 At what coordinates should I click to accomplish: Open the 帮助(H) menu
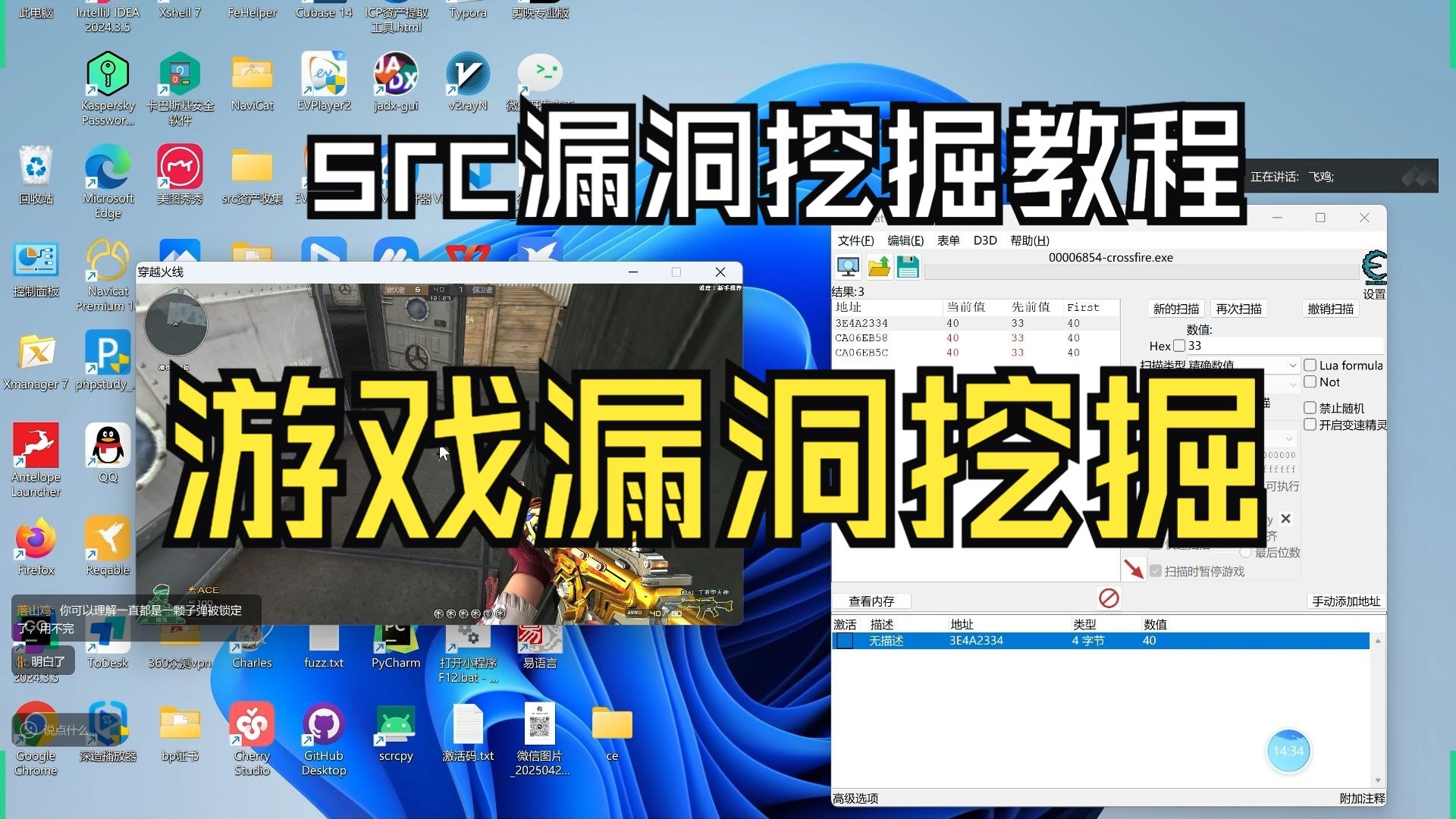[1030, 240]
